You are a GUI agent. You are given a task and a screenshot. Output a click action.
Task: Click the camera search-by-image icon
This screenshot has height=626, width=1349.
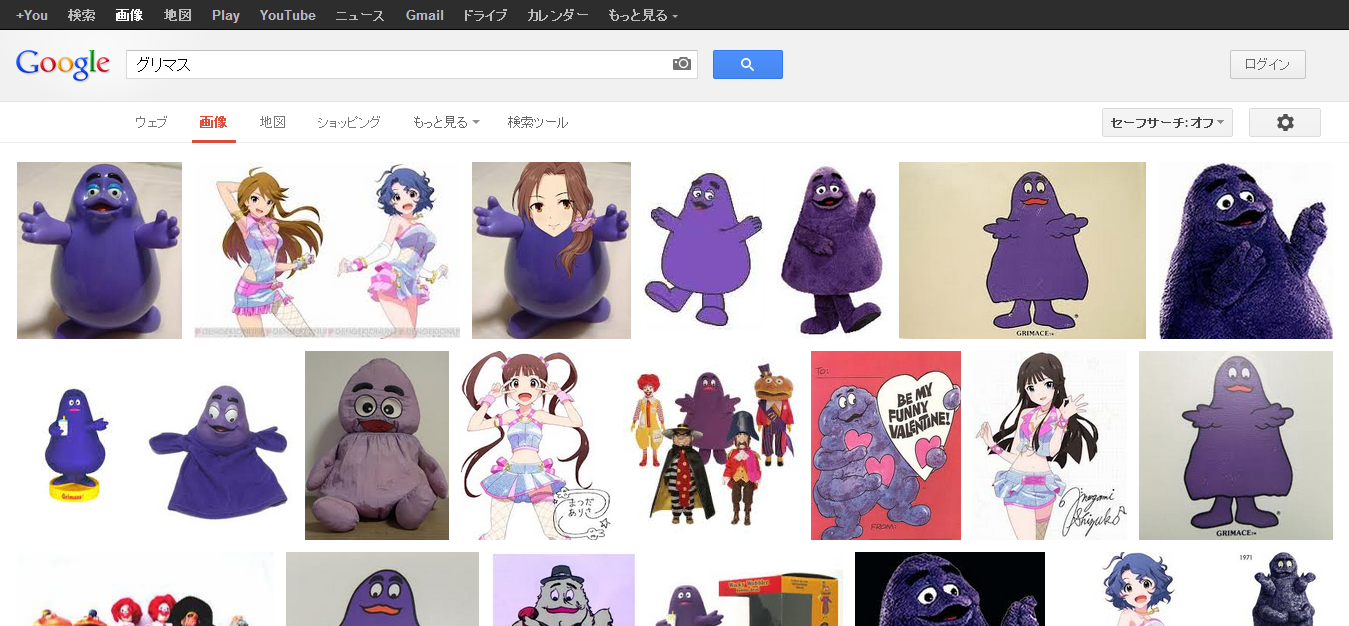click(682, 64)
